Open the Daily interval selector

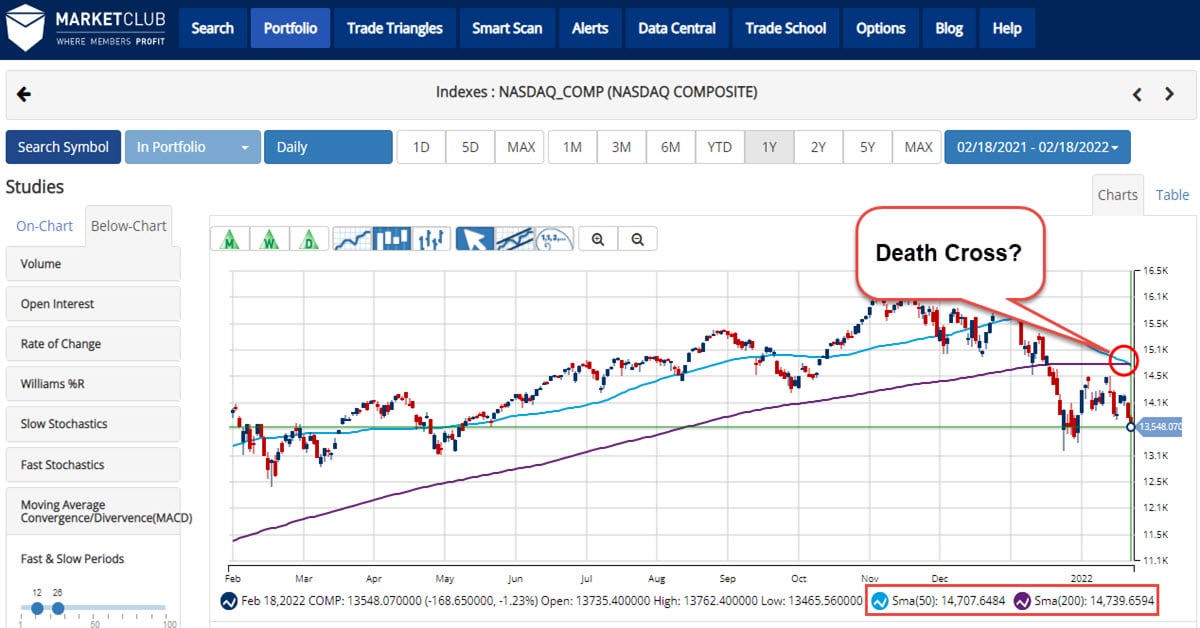(327, 146)
